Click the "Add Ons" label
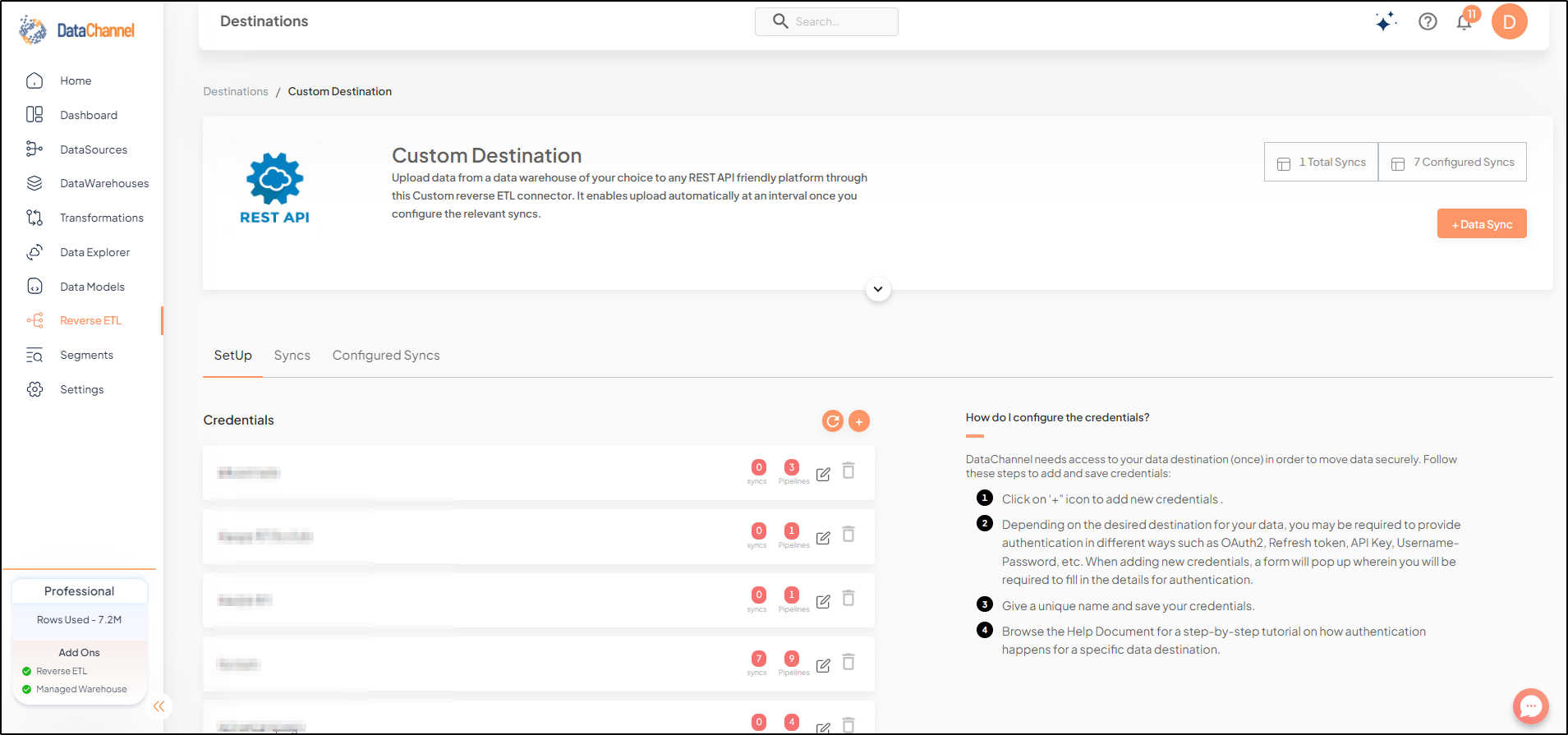The image size is (1568, 735). [80, 653]
